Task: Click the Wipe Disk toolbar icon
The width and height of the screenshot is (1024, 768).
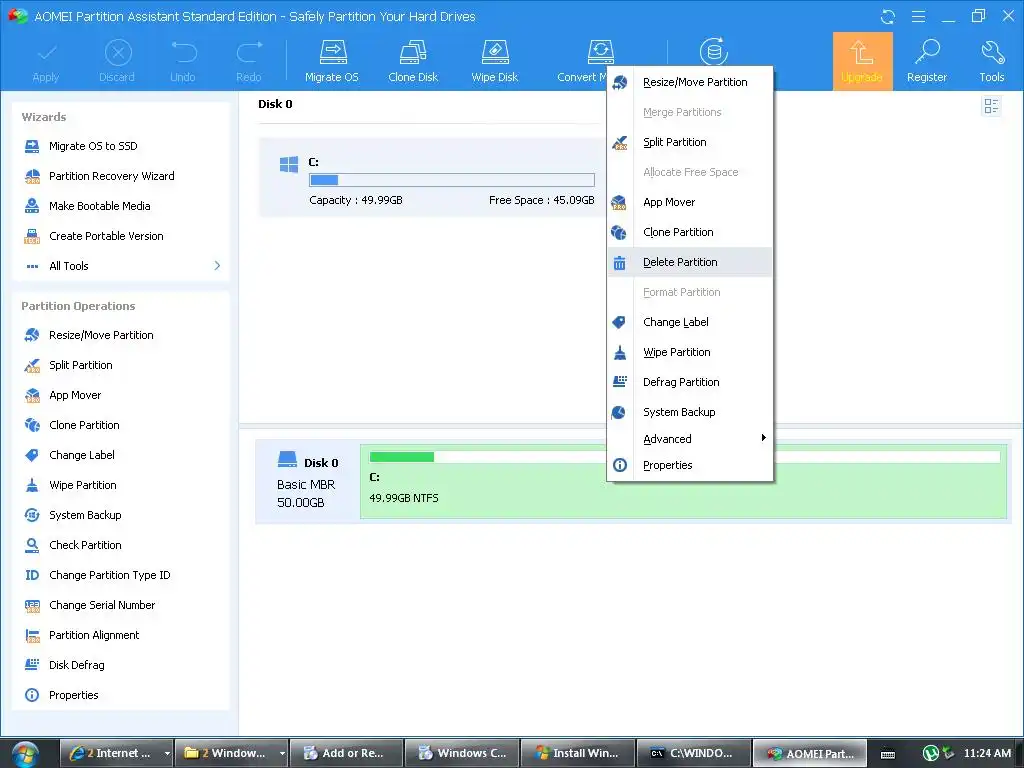Action: point(495,52)
